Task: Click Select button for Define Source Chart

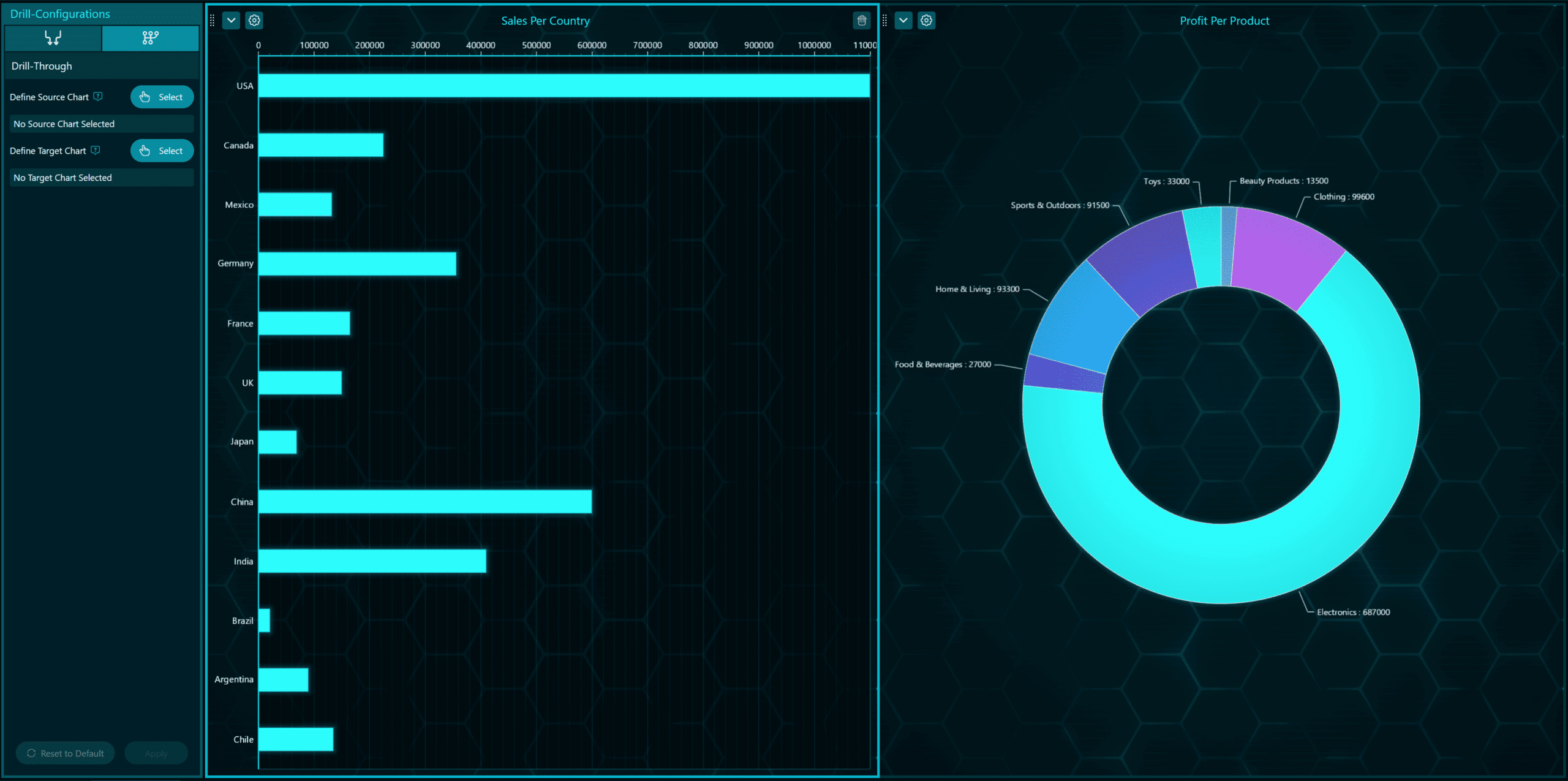Action: [162, 97]
